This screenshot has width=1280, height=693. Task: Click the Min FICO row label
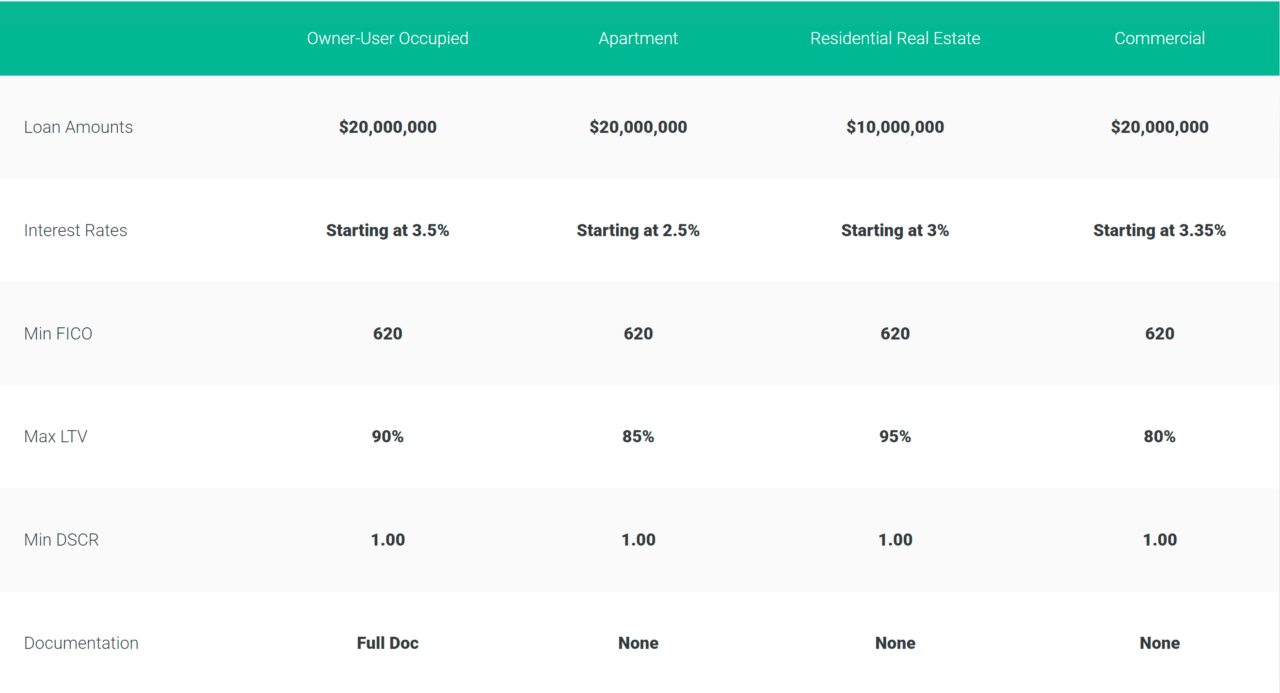58,334
